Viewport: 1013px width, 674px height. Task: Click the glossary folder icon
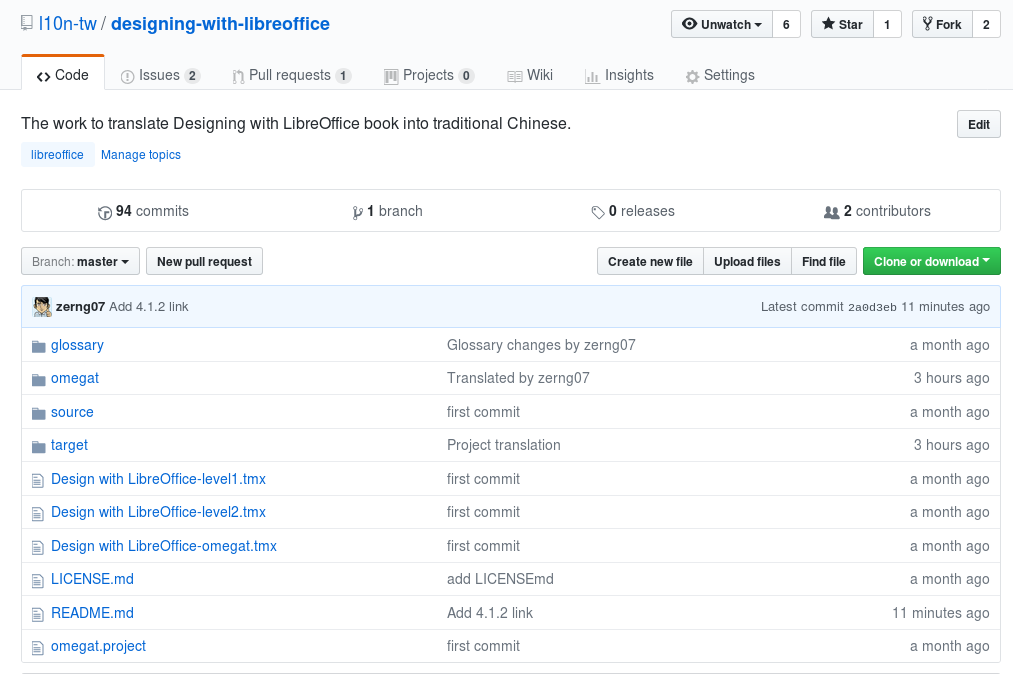tap(39, 346)
